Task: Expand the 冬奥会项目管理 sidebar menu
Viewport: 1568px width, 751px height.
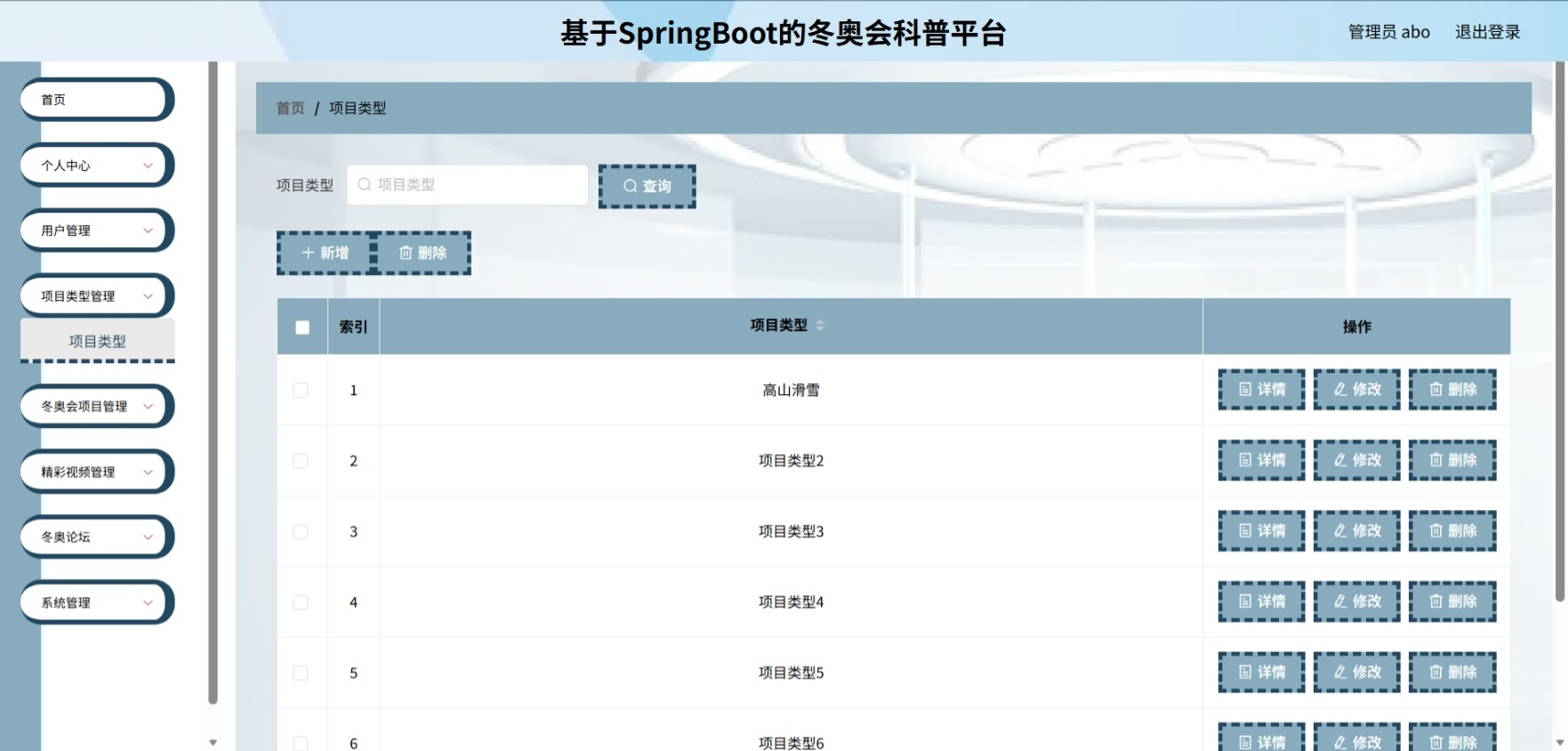Action: point(96,407)
